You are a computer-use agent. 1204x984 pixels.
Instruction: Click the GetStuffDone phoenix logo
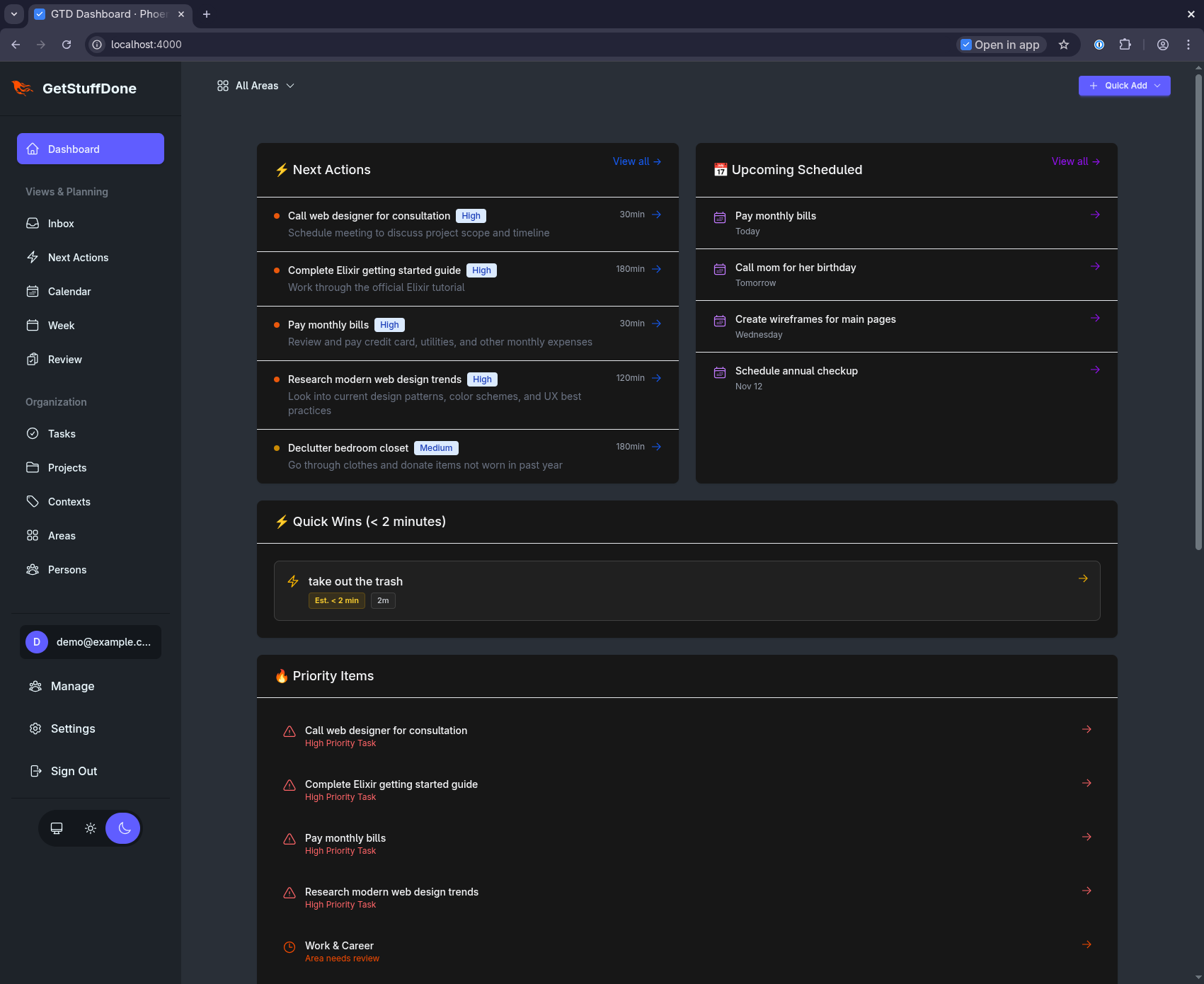22,88
